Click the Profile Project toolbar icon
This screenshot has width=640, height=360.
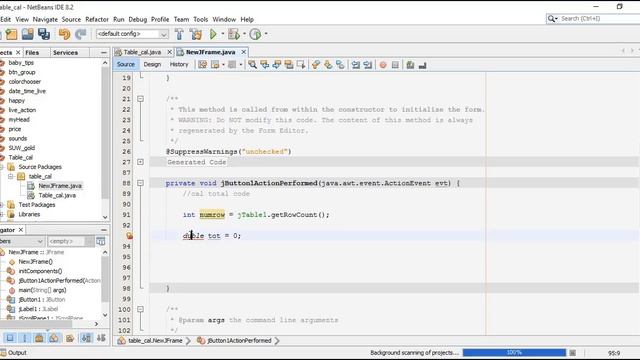(x=256, y=34)
